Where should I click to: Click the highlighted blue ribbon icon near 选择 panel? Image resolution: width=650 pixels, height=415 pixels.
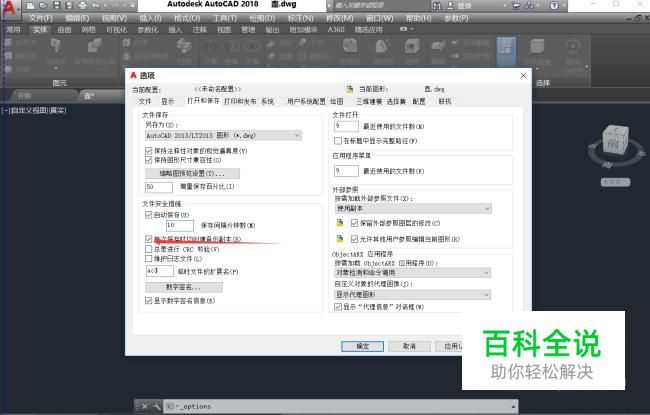click(506, 52)
